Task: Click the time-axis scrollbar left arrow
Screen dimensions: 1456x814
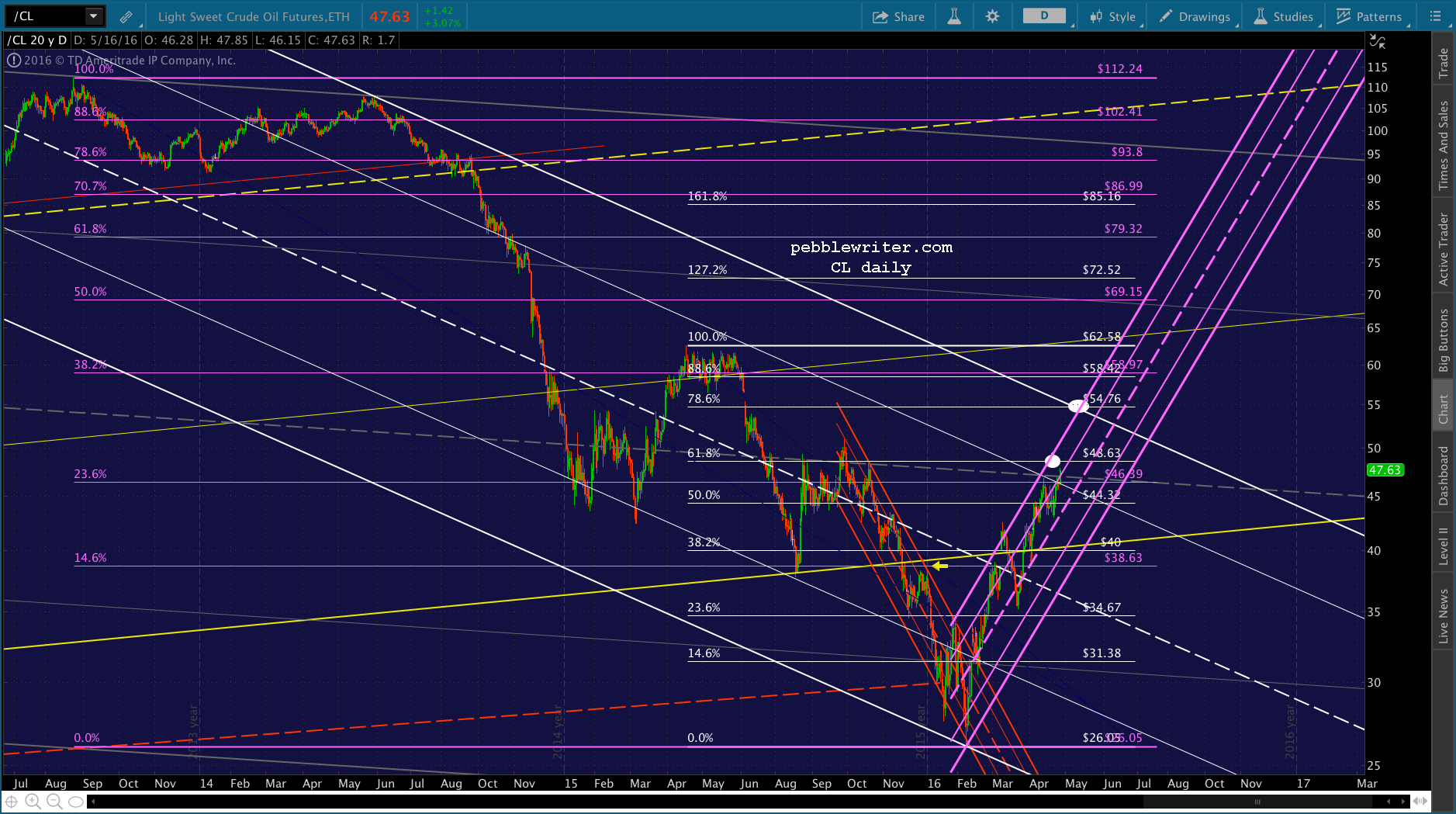Action: tap(92, 801)
